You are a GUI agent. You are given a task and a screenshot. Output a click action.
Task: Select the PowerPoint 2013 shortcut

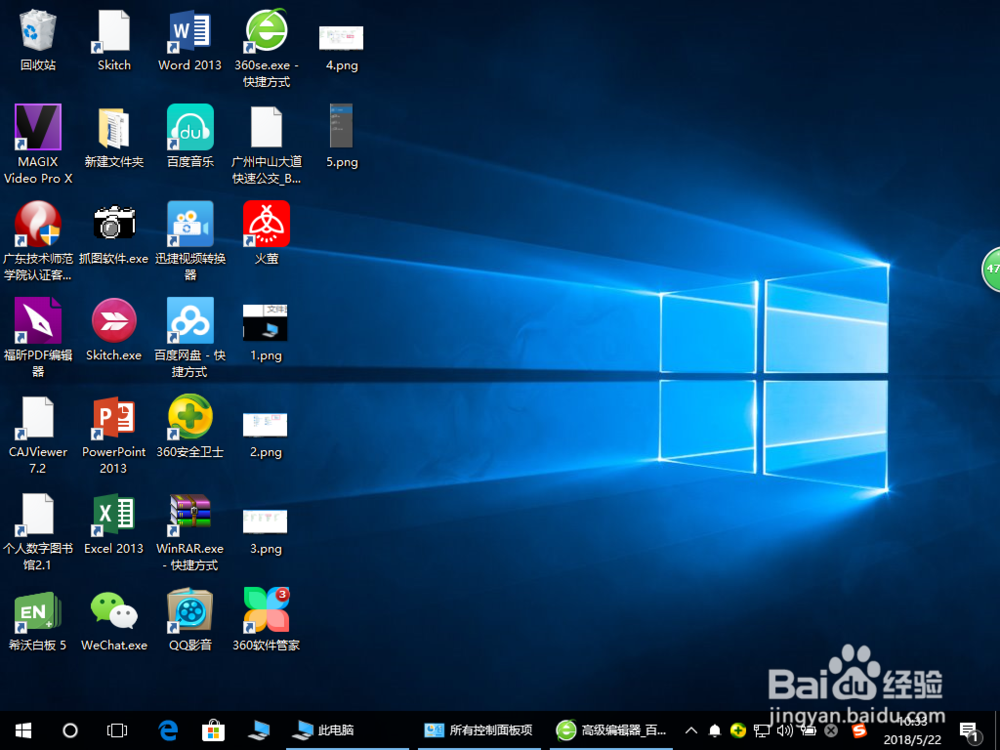(x=114, y=435)
